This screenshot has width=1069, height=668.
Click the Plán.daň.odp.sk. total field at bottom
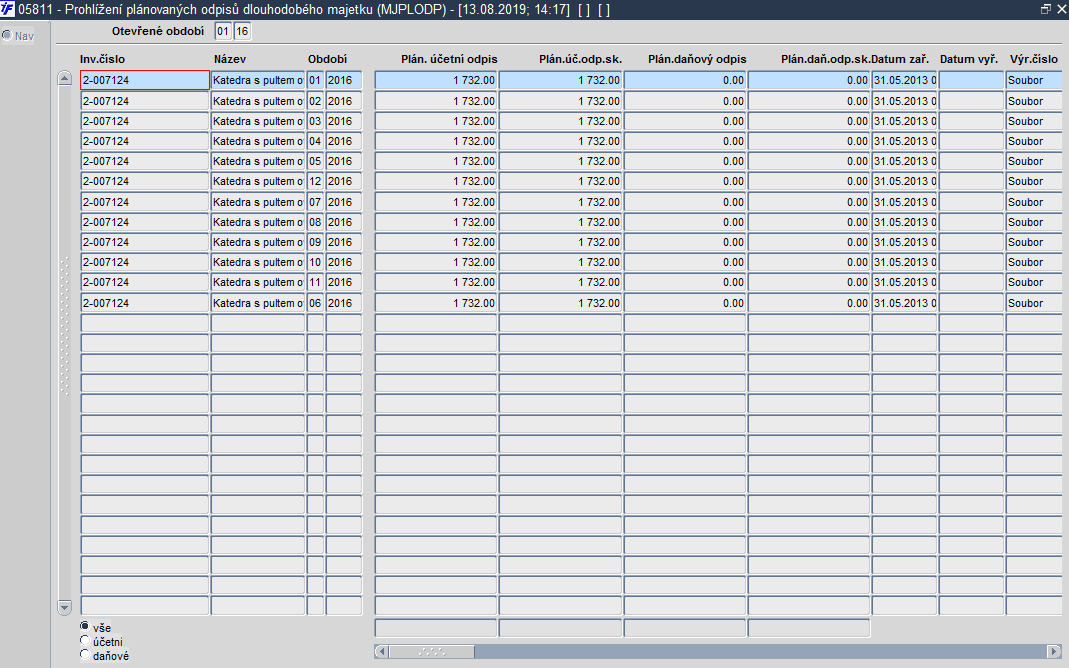coord(809,628)
